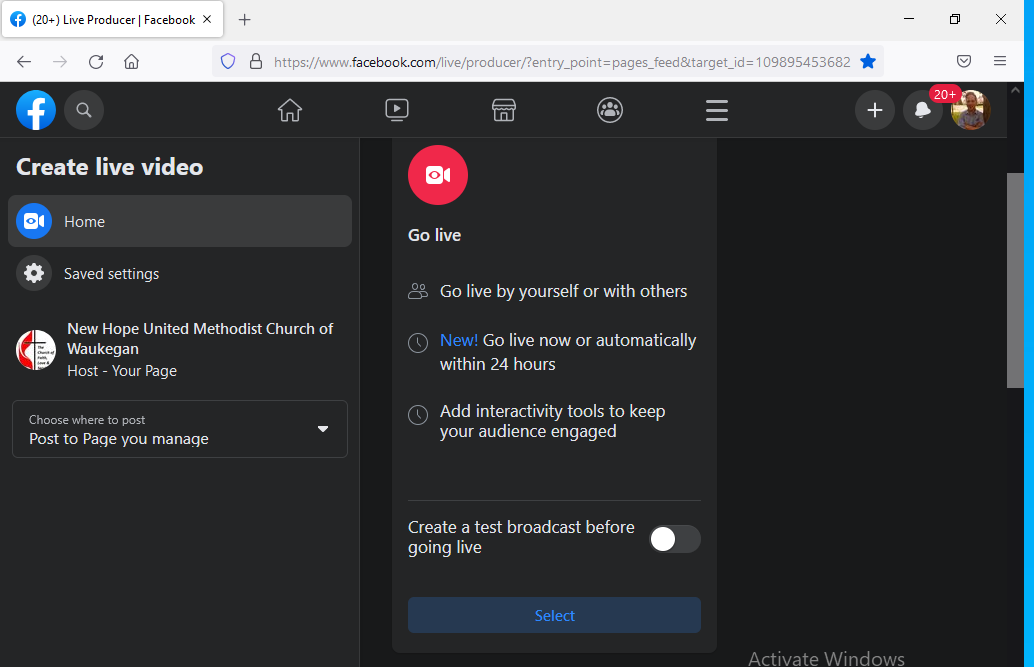Enable test broadcast before going live
This screenshot has height=667, width=1034.
click(674, 539)
